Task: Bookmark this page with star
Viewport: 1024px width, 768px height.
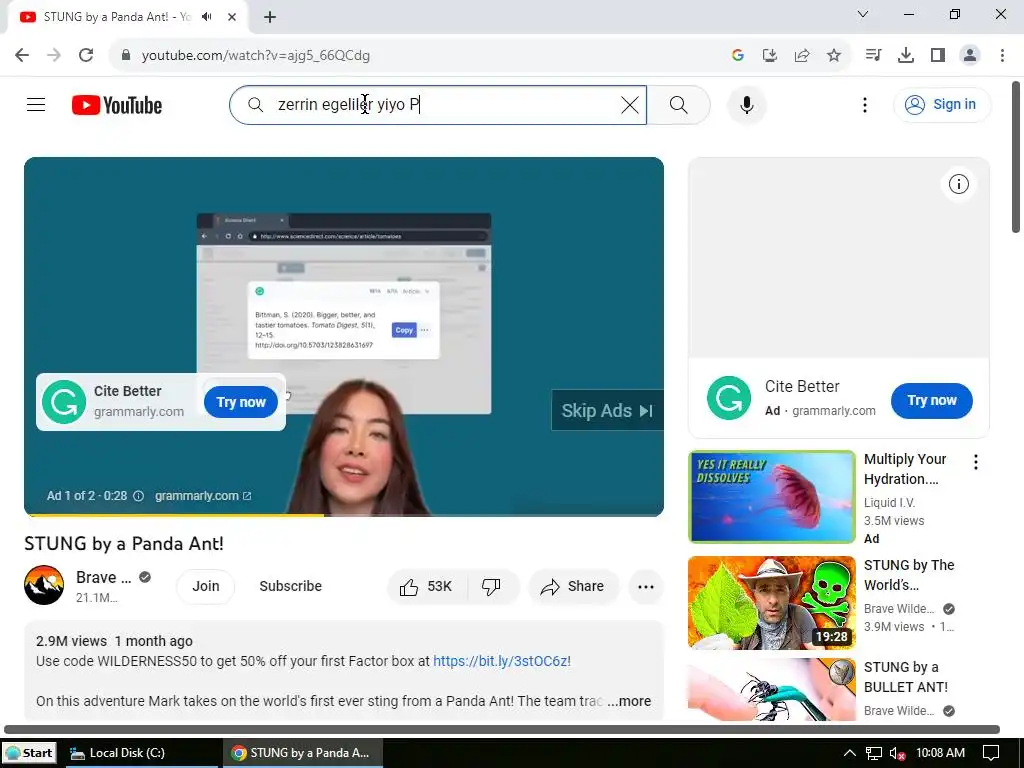Action: tap(834, 55)
